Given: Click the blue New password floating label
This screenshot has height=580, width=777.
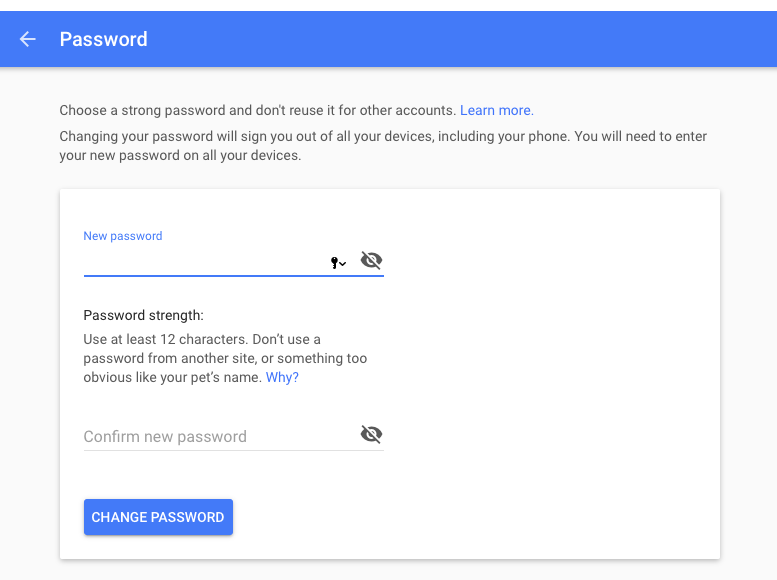Looking at the screenshot, I should tap(123, 236).
